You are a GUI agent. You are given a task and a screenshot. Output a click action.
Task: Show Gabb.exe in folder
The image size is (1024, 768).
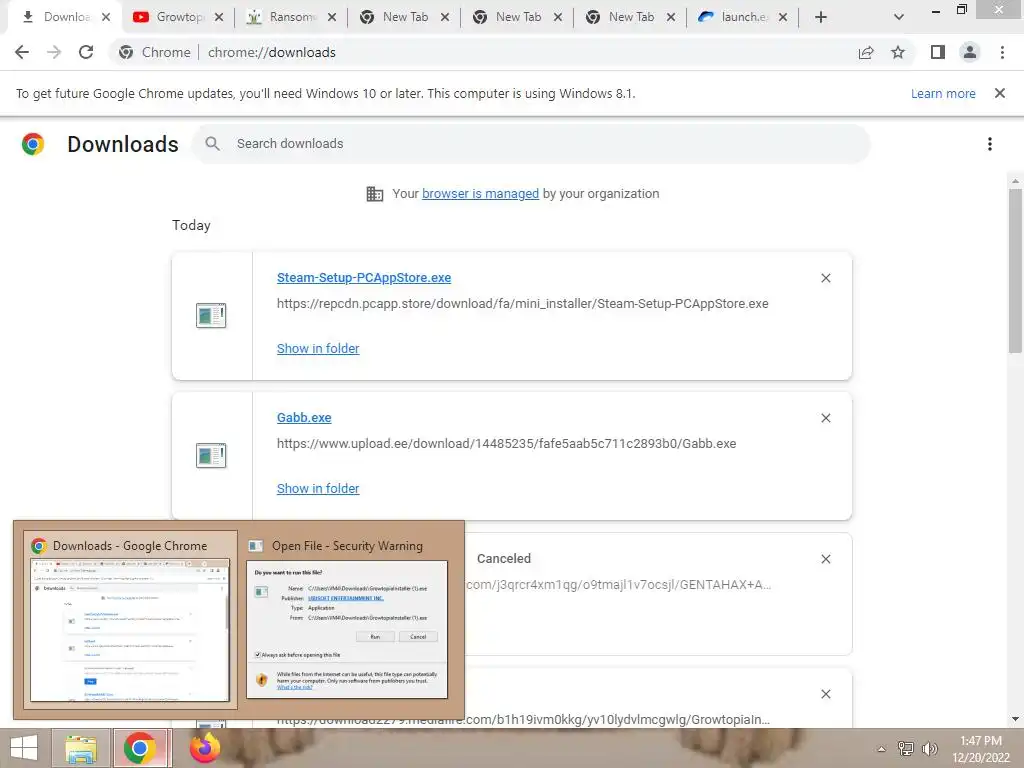pyautogui.click(x=318, y=488)
